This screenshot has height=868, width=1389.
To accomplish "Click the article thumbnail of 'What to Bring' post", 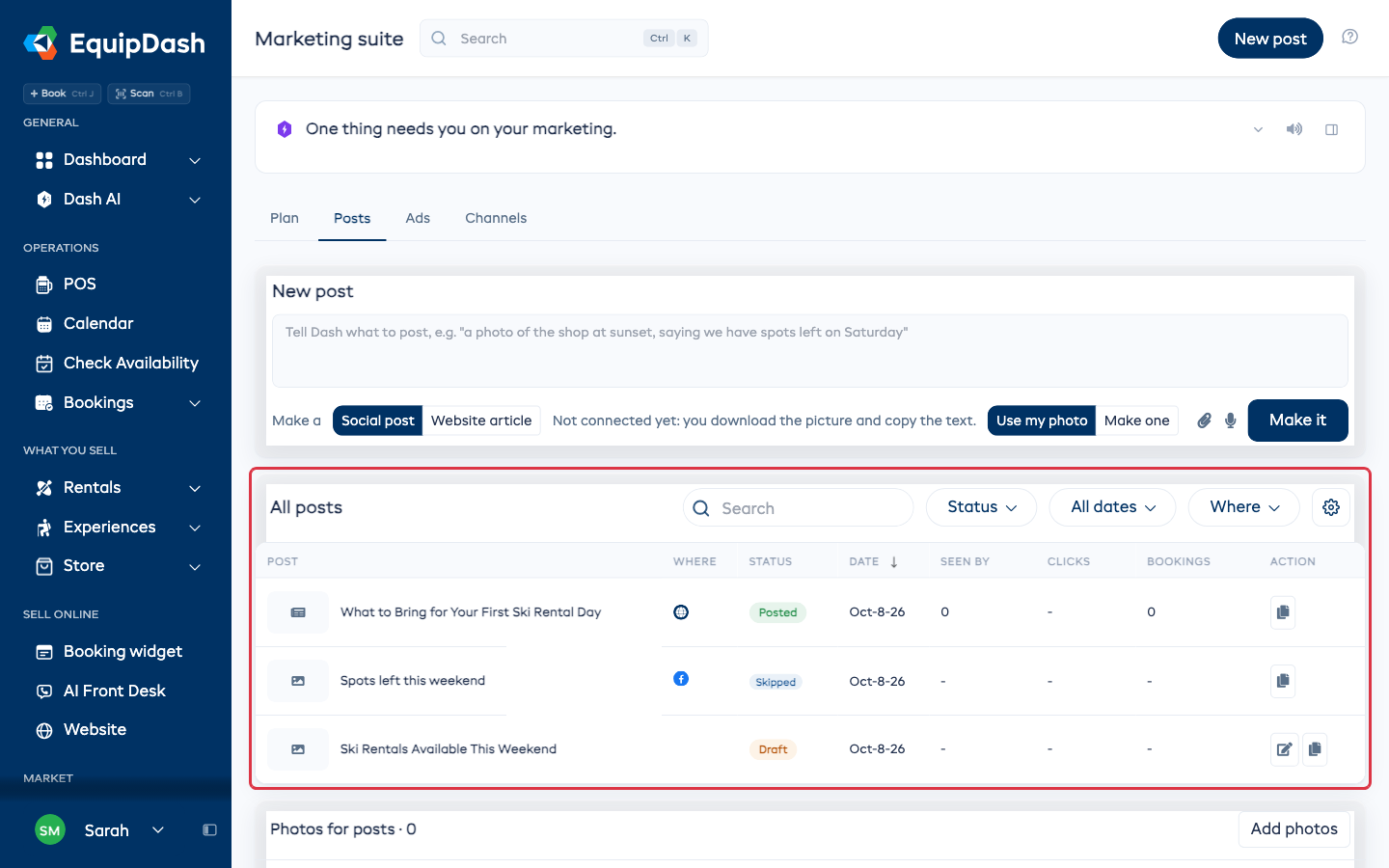I will coord(298,612).
